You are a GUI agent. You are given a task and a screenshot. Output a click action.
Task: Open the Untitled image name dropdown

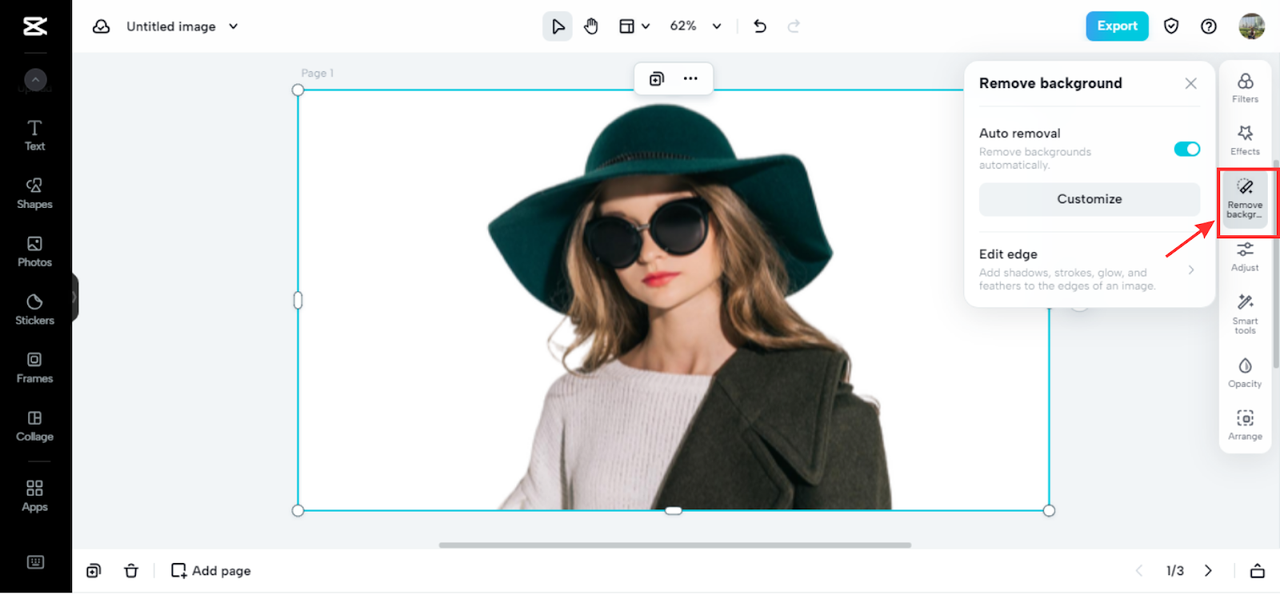coord(182,26)
